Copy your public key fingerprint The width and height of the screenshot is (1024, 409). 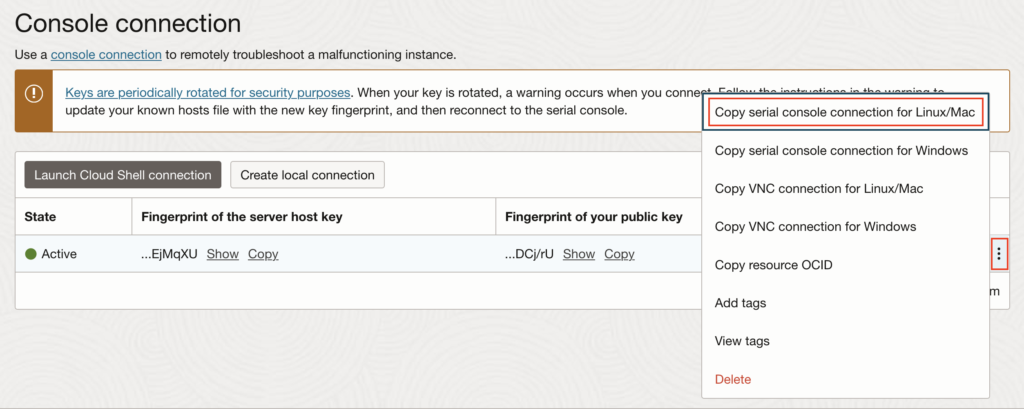(x=619, y=254)
